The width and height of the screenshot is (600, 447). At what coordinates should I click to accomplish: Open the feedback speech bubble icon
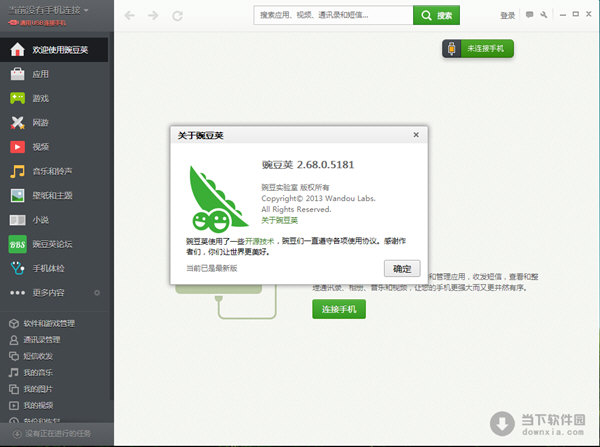click(x=530, y=15)
